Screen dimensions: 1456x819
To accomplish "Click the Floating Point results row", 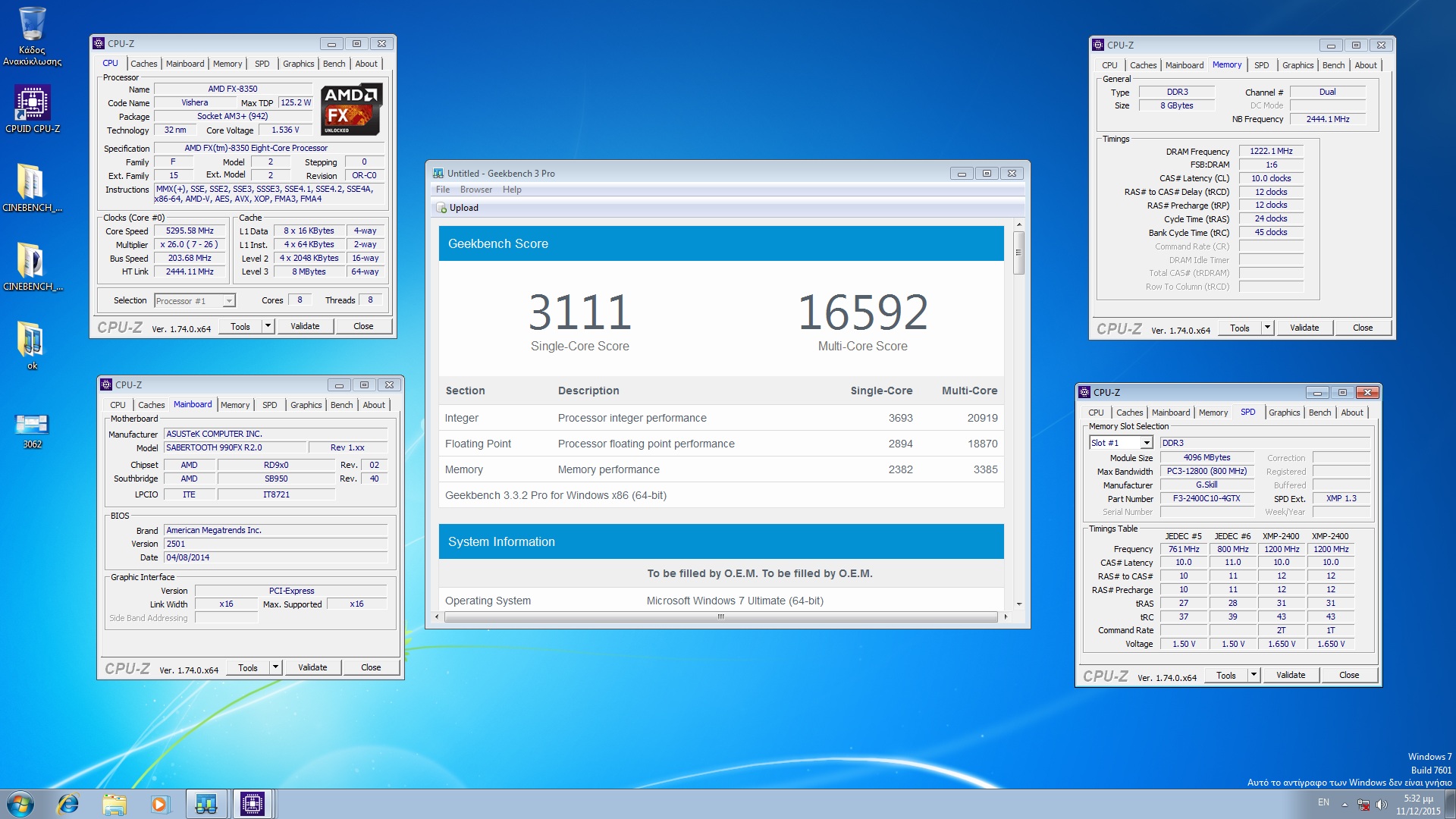I will coord(720,444).
